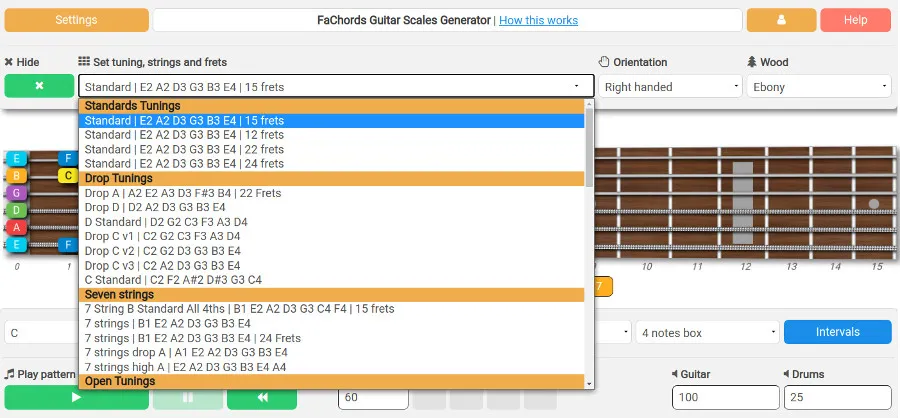Pause pattern playback
Screen dimensions: 900x418
[188, 397]
